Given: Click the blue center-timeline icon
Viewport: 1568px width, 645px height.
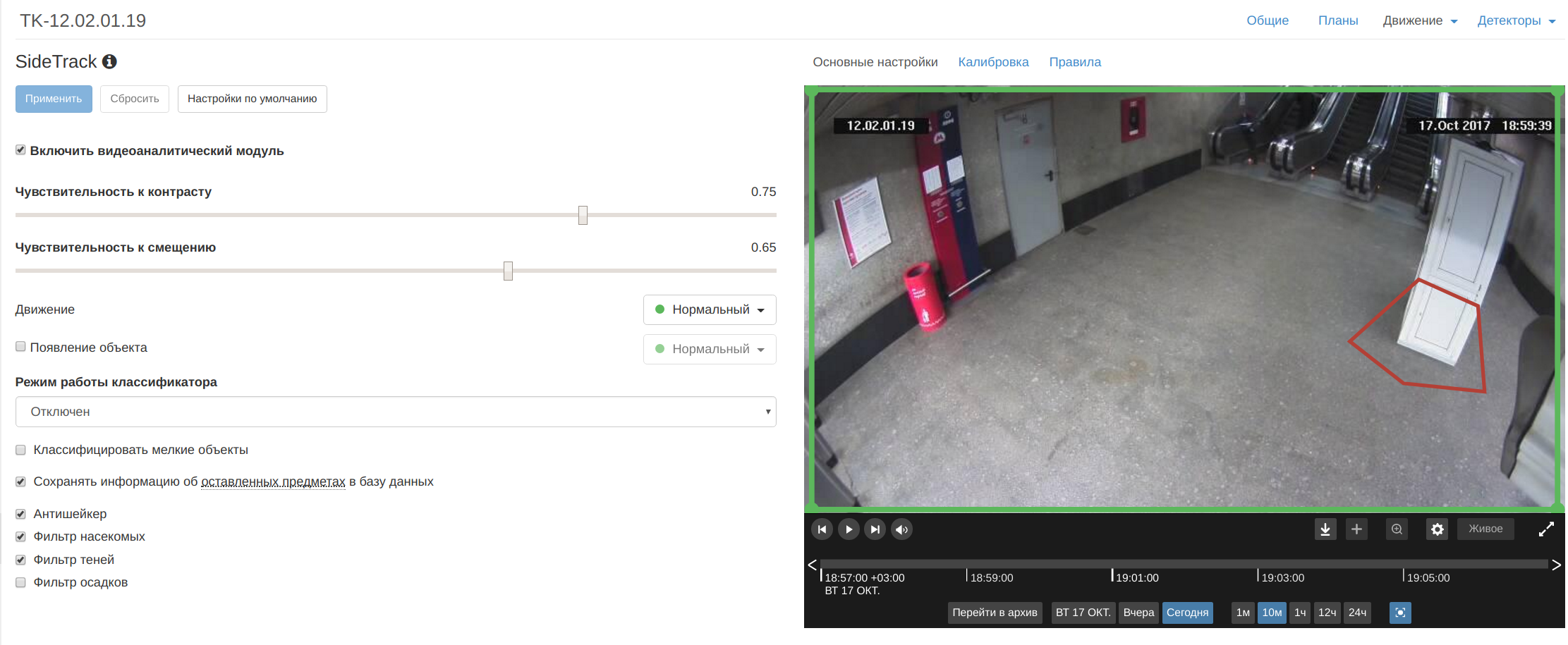Looking at the screenshot, I should pyautogui.click(x=1400, y=613).
